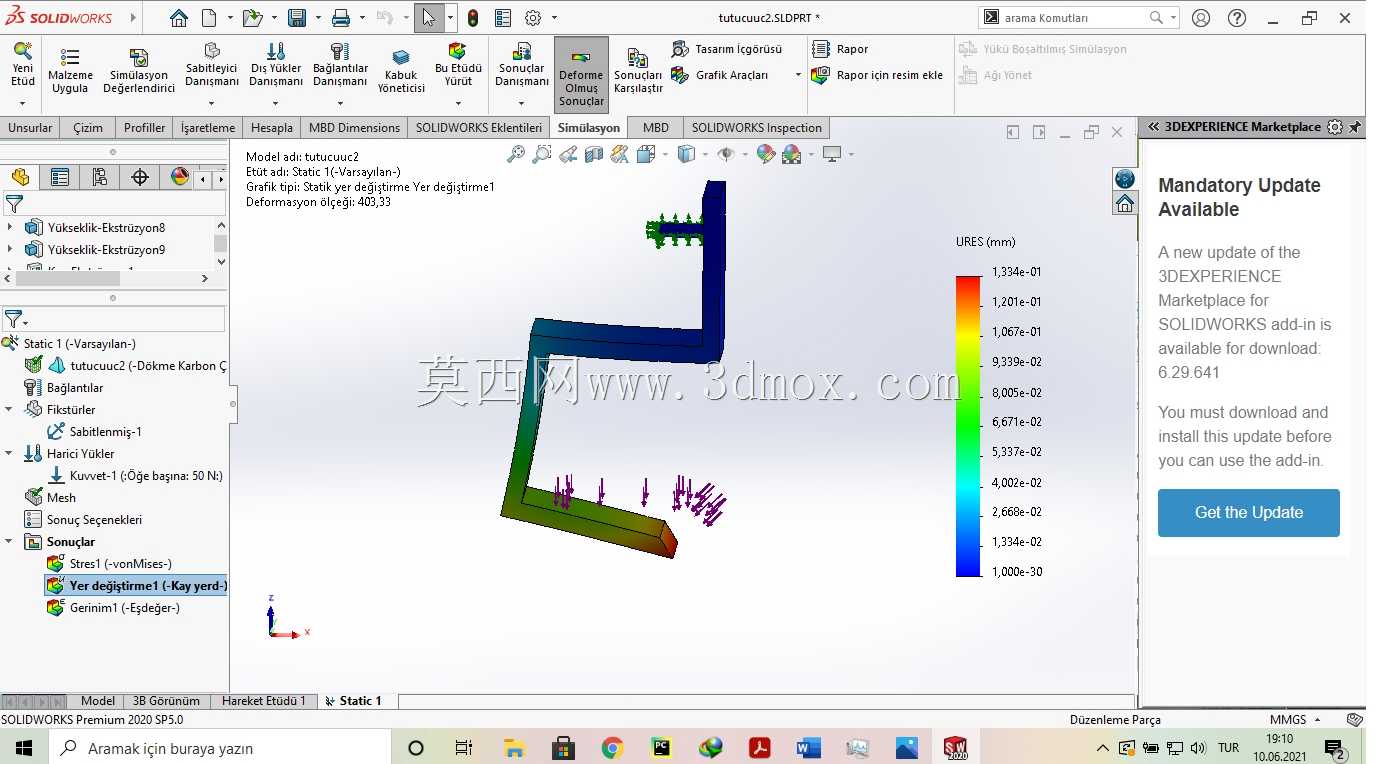Run study with Bu Etüdü Yürüt

tap(458, 66)
